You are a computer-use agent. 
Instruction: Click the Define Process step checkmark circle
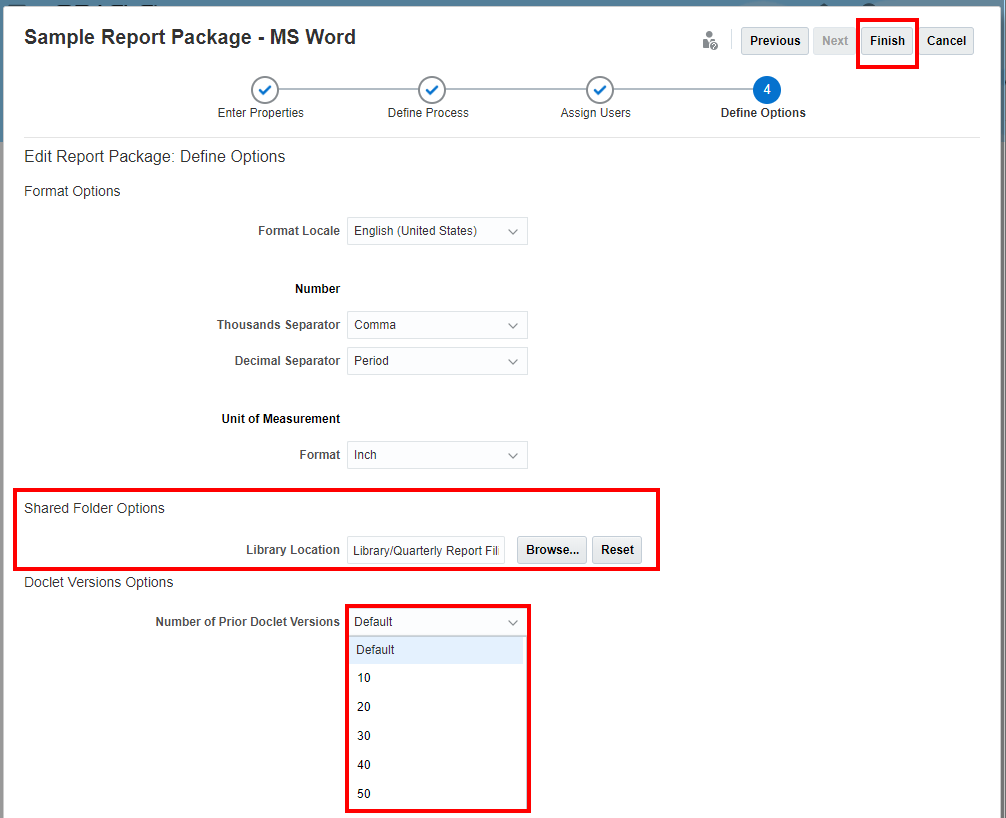[x=431, y=90]
